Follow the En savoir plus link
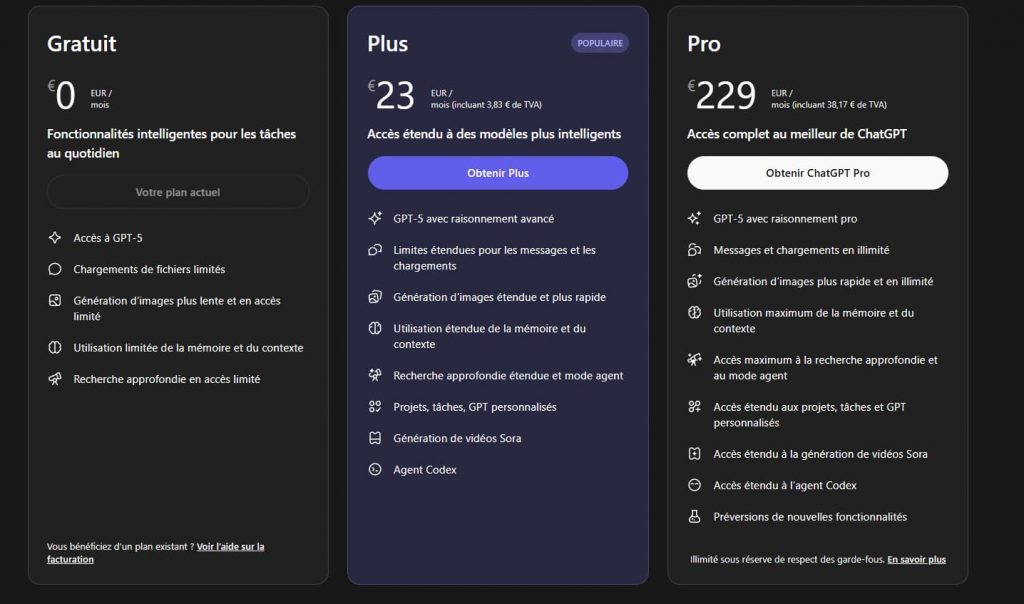This screenshot has height=604, width=1024. 916,560
